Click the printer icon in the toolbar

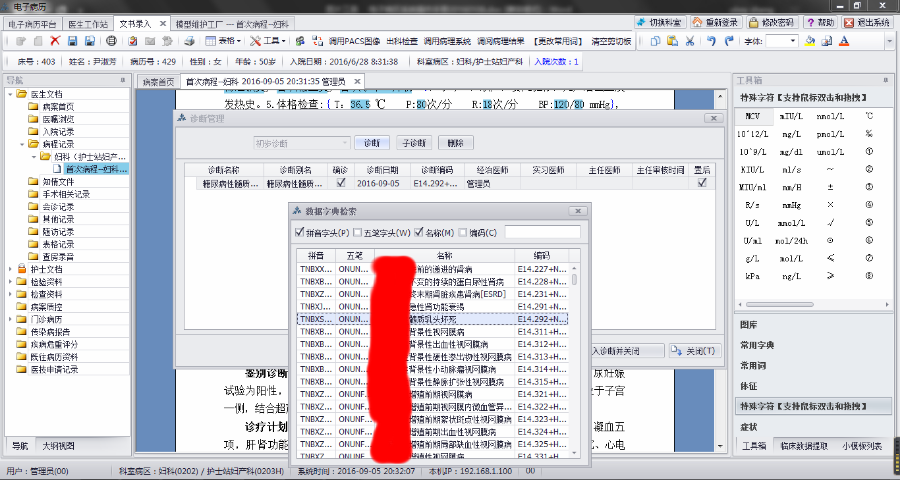click(x=189, y=41)
